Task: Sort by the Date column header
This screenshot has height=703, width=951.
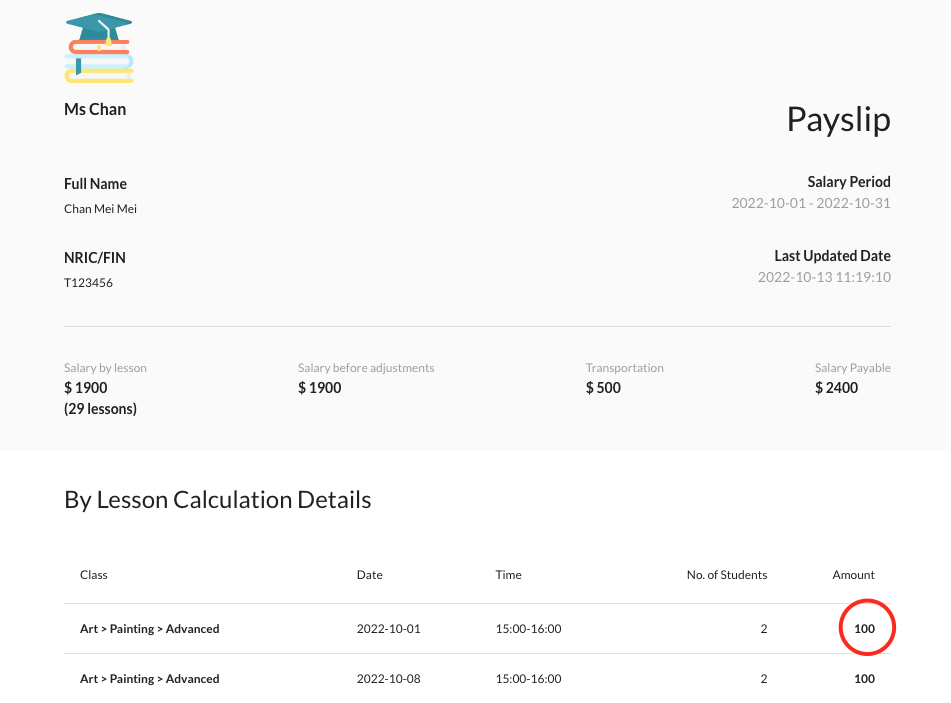Action: [x=369, y=575]
